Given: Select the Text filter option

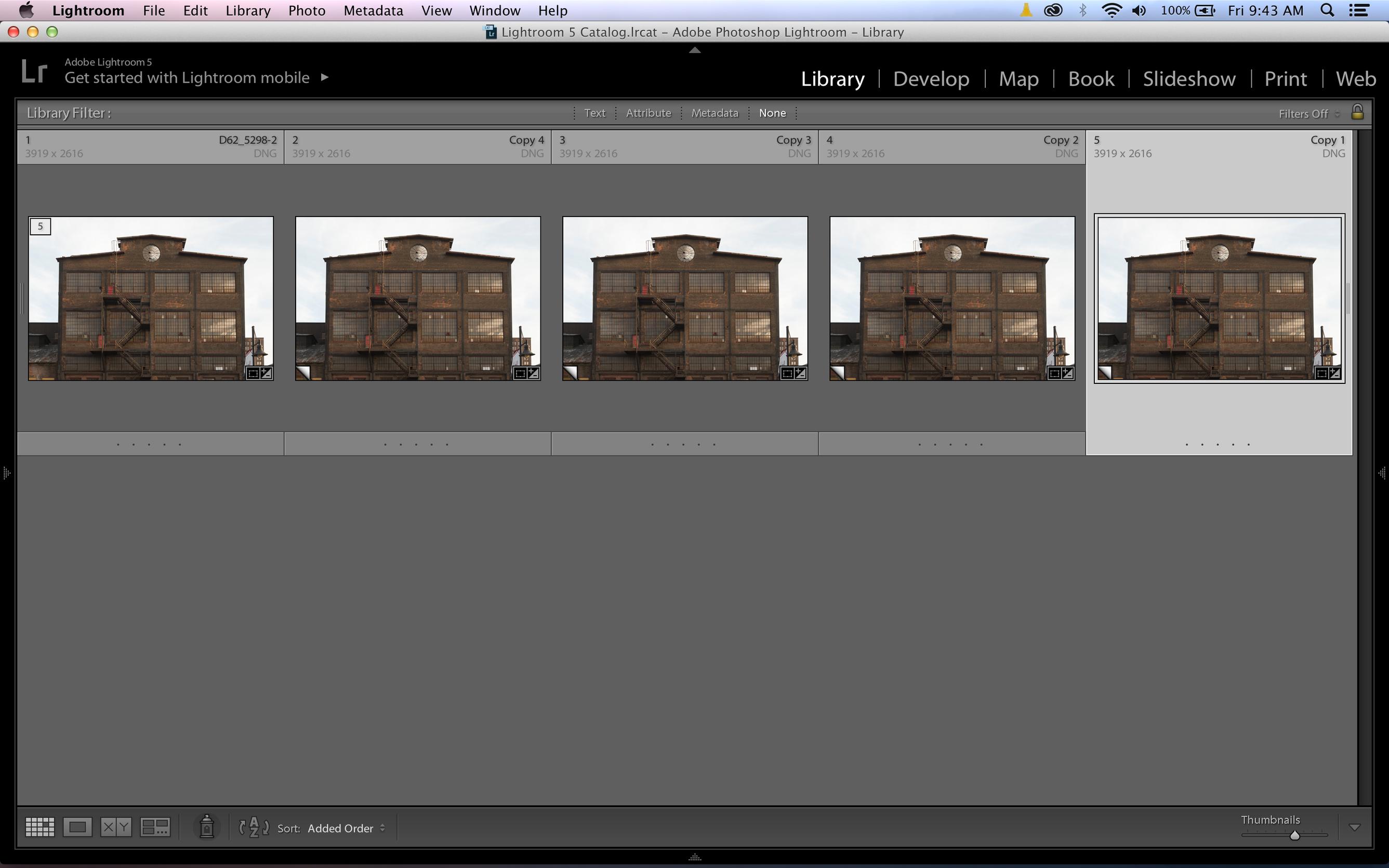Looking at the screenshot, I should [x=594, y=113].
